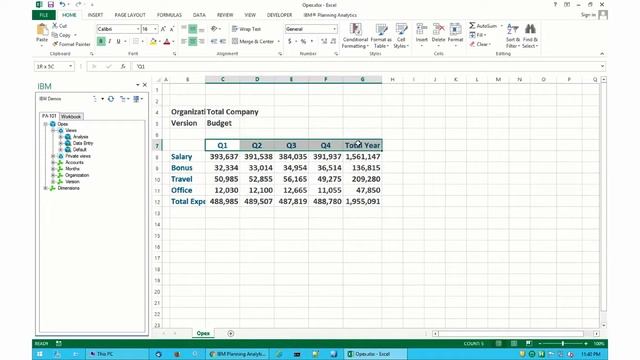Select the Total Year header cell
Image resolution: width=640 pixels, height=360 pixels.
pyautogui.click(x=362, y=145)
